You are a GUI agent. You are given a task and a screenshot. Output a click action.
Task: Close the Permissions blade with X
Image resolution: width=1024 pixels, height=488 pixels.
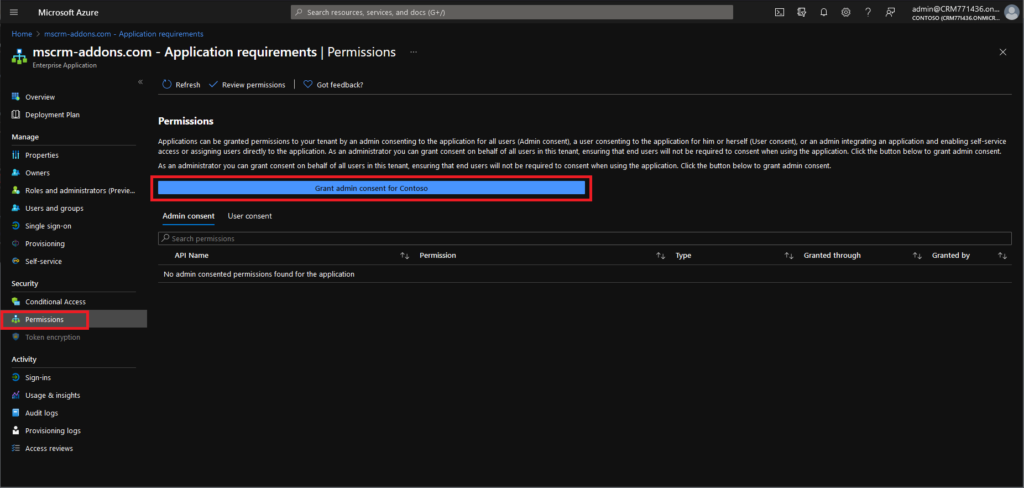point(1003,52)
